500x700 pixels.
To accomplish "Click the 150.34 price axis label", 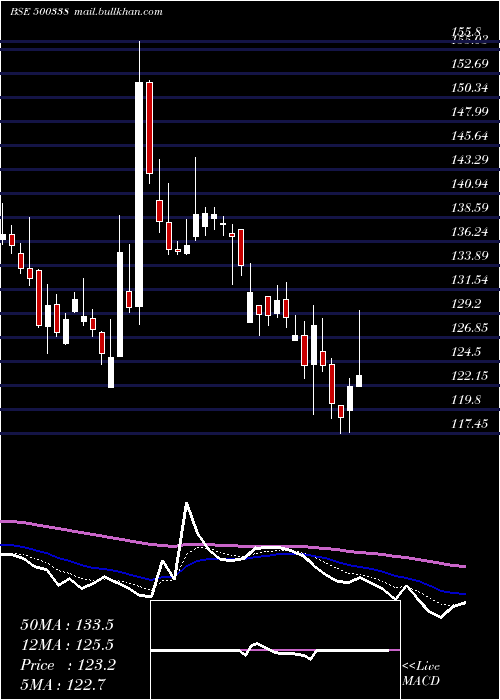I will [x=470, y=88].
